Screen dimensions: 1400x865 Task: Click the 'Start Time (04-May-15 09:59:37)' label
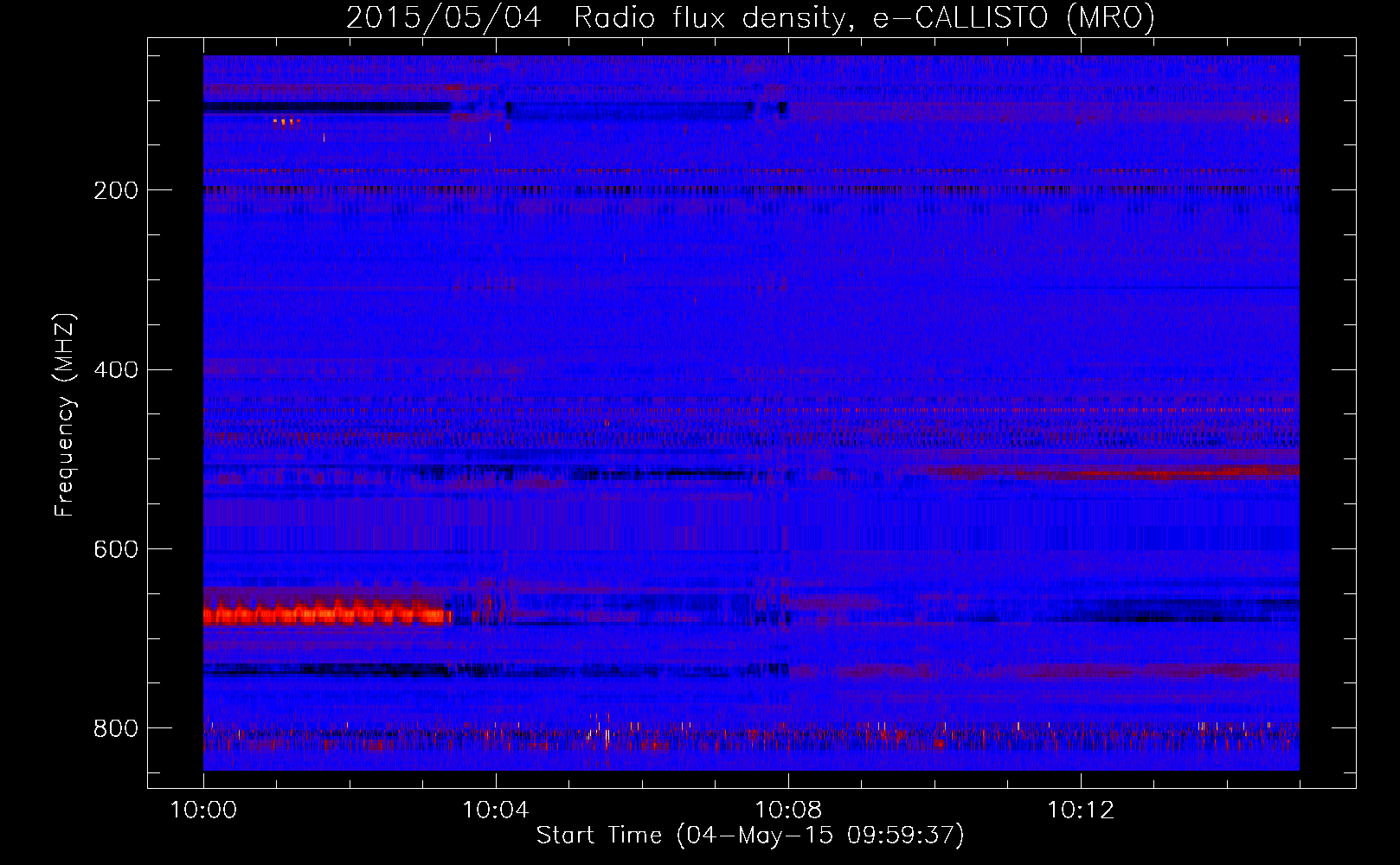pos(750,836)
